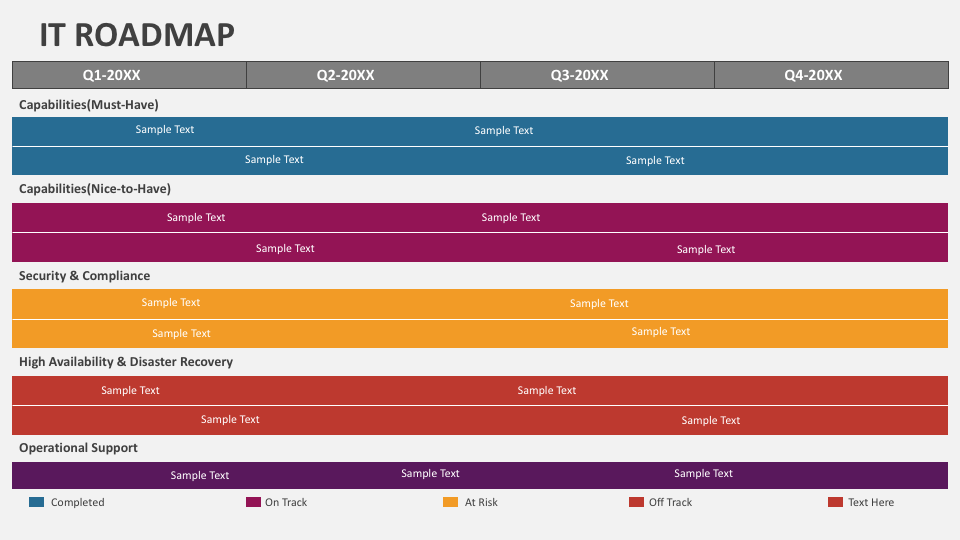Select the Security & Compliance heading
This screenshot has height=540, width=960.
[x=84, y=276]
